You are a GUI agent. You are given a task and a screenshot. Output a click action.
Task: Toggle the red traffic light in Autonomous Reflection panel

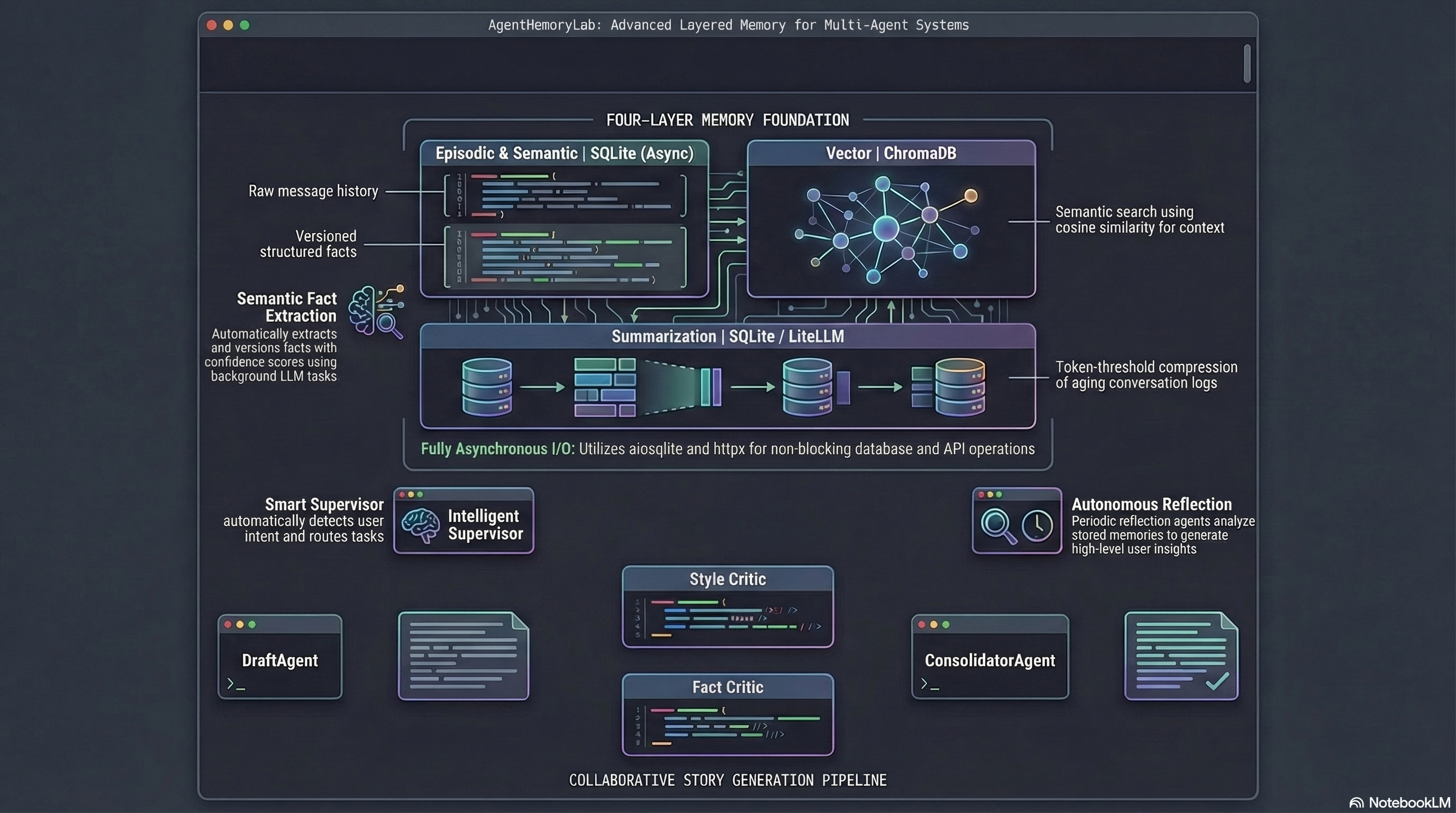(982, 494)
